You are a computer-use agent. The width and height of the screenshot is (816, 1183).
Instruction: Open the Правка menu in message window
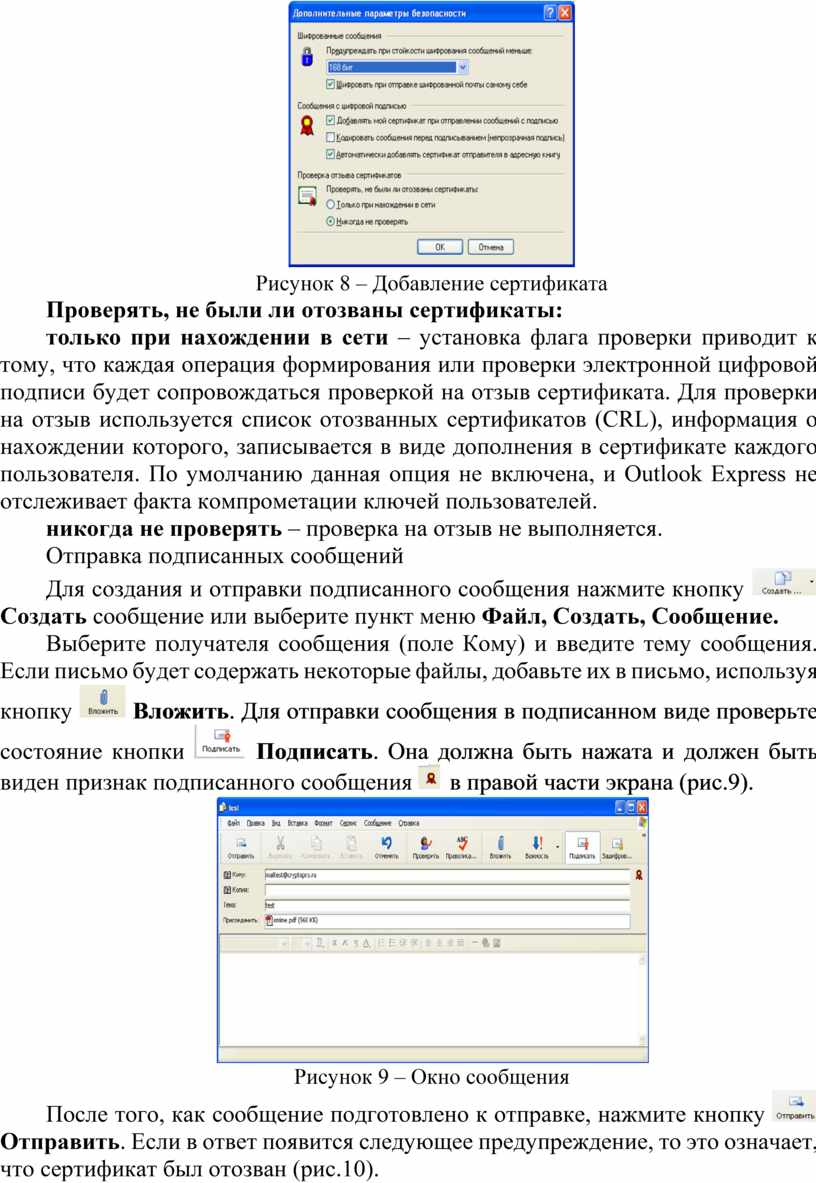[256, 823]
